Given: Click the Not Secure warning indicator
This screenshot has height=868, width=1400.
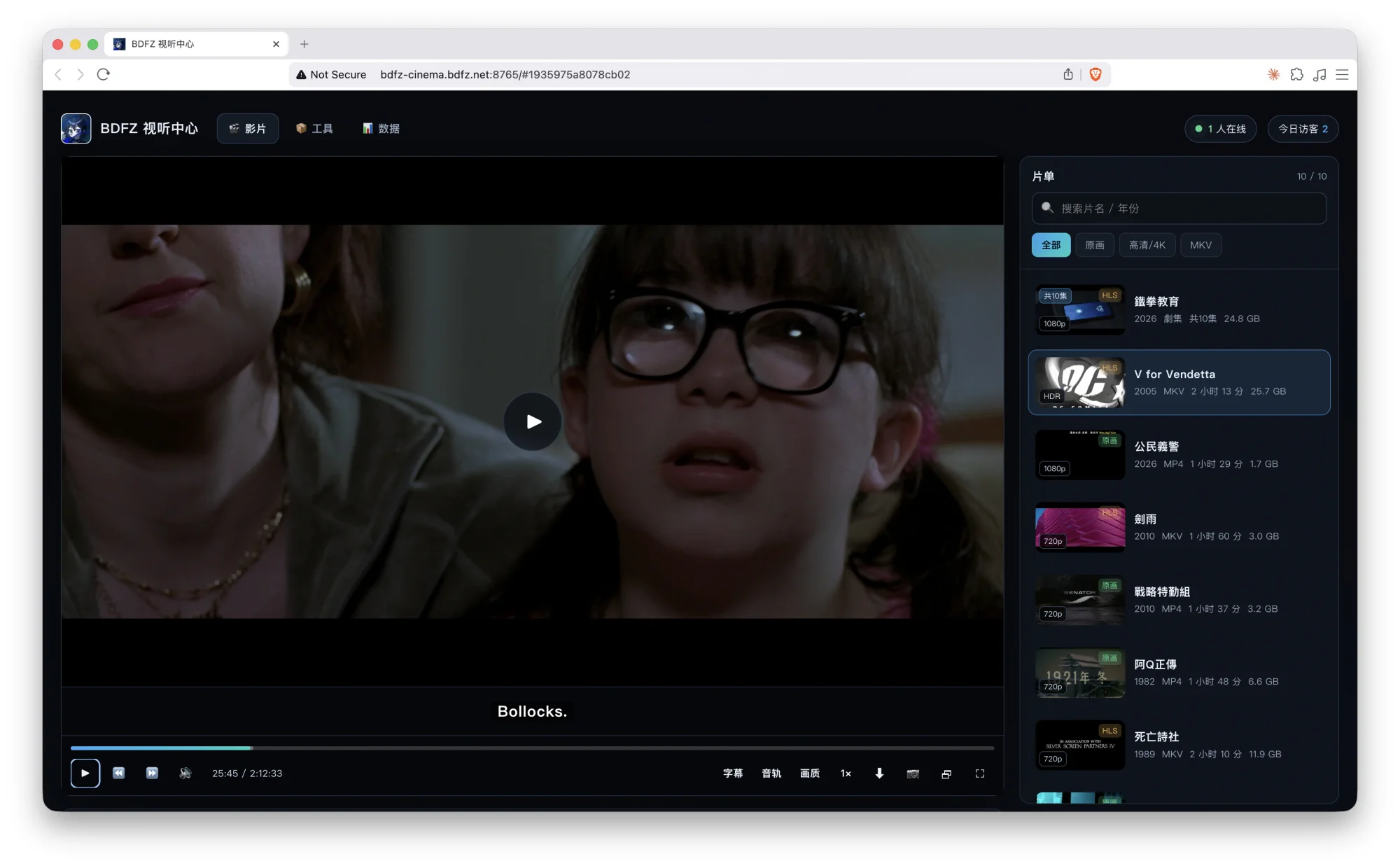Looking at the screenshot, I should point(331,74).
